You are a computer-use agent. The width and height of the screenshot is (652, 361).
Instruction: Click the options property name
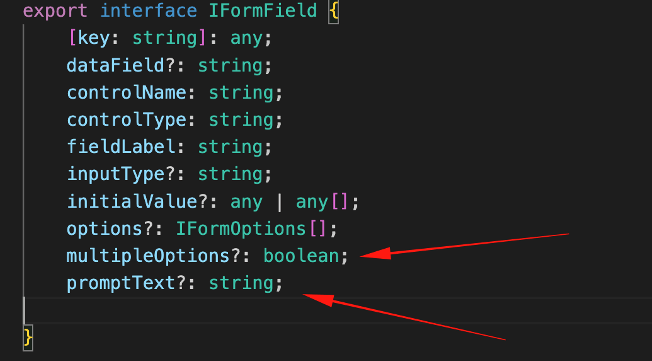(x=105, y=229)
